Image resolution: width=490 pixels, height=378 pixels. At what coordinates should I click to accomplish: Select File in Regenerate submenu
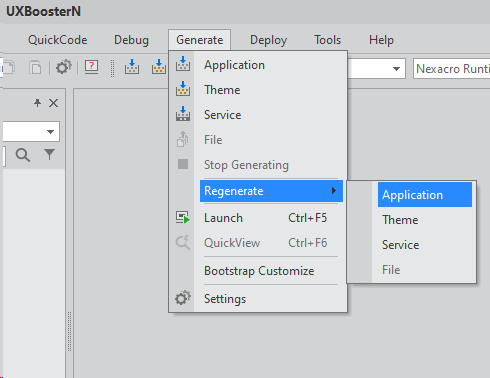click(425, 270)
